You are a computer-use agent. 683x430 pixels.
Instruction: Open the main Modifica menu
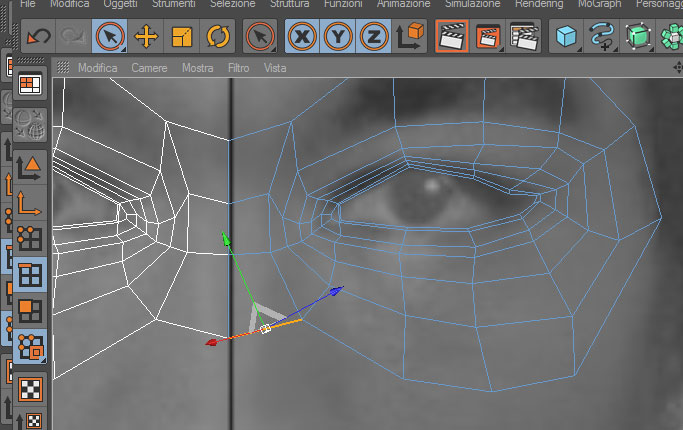(x=70, y=4)
